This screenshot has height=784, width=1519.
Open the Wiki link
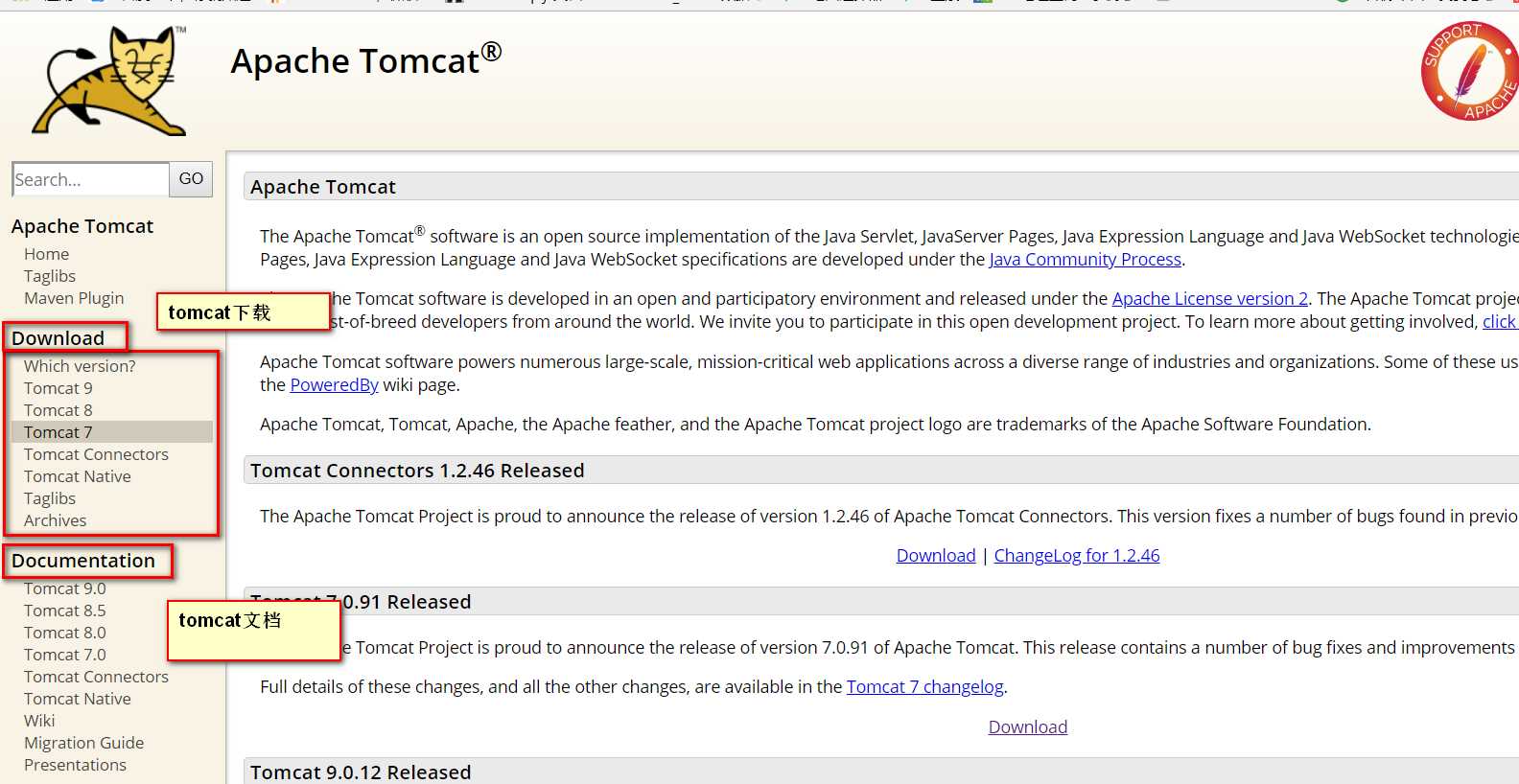pos(39,721)
